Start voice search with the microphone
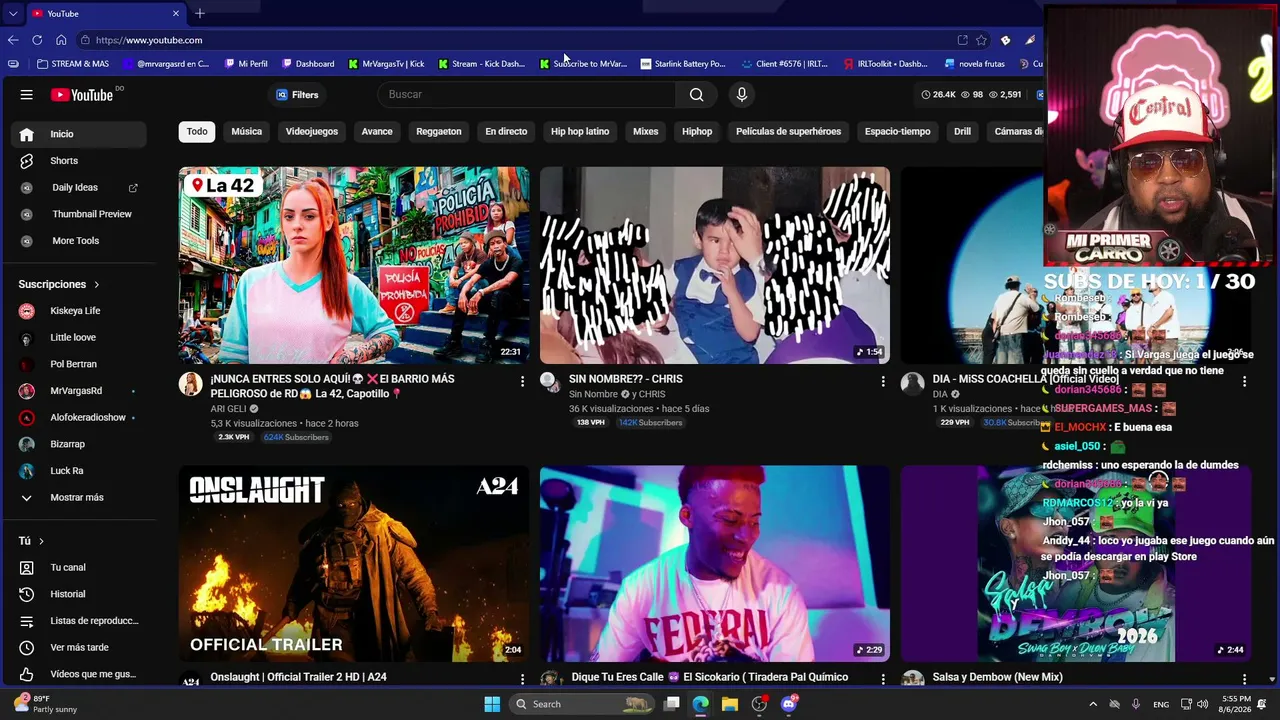Screen dimensions: 1280x720 click(x=741, y=95)
